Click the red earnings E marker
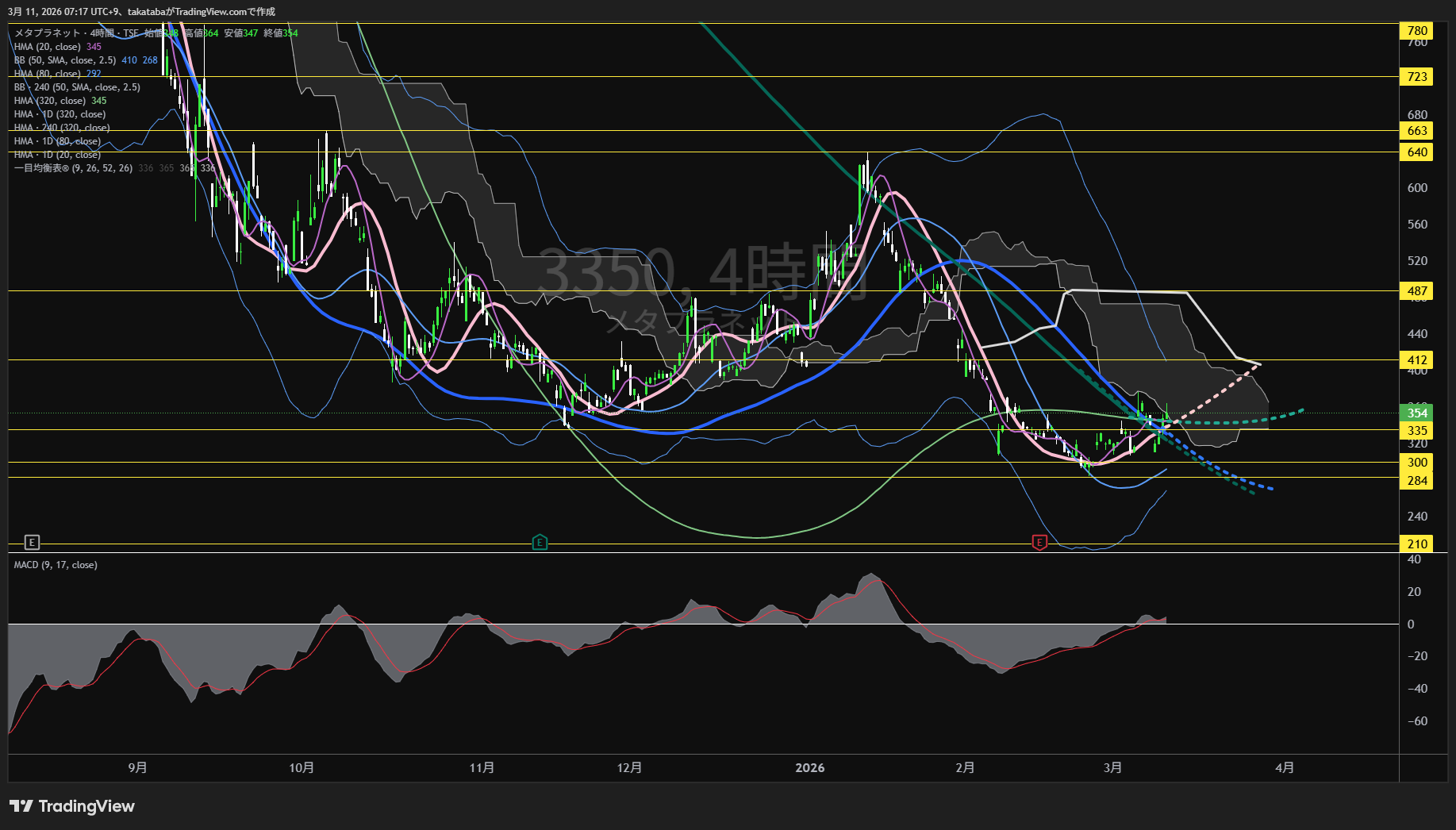The height and width of the screenshot is (830, 1456). pos(1039,543)
